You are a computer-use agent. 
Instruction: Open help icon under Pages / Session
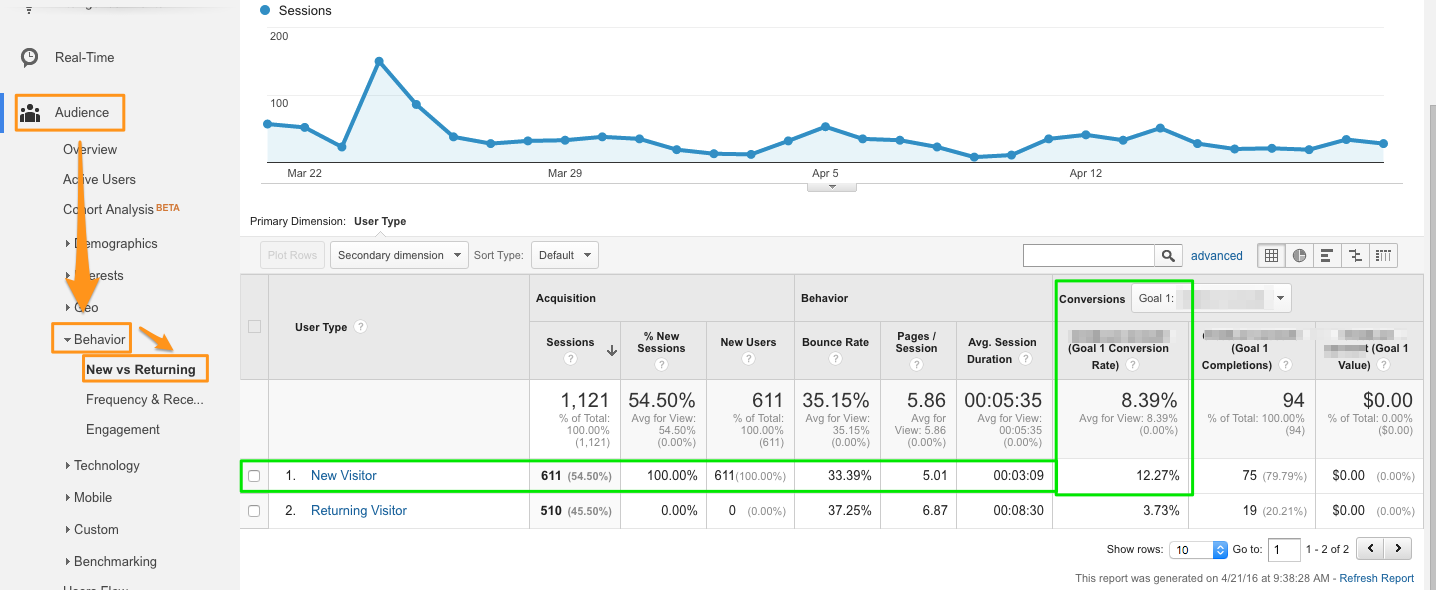click(x=916, y=365)
